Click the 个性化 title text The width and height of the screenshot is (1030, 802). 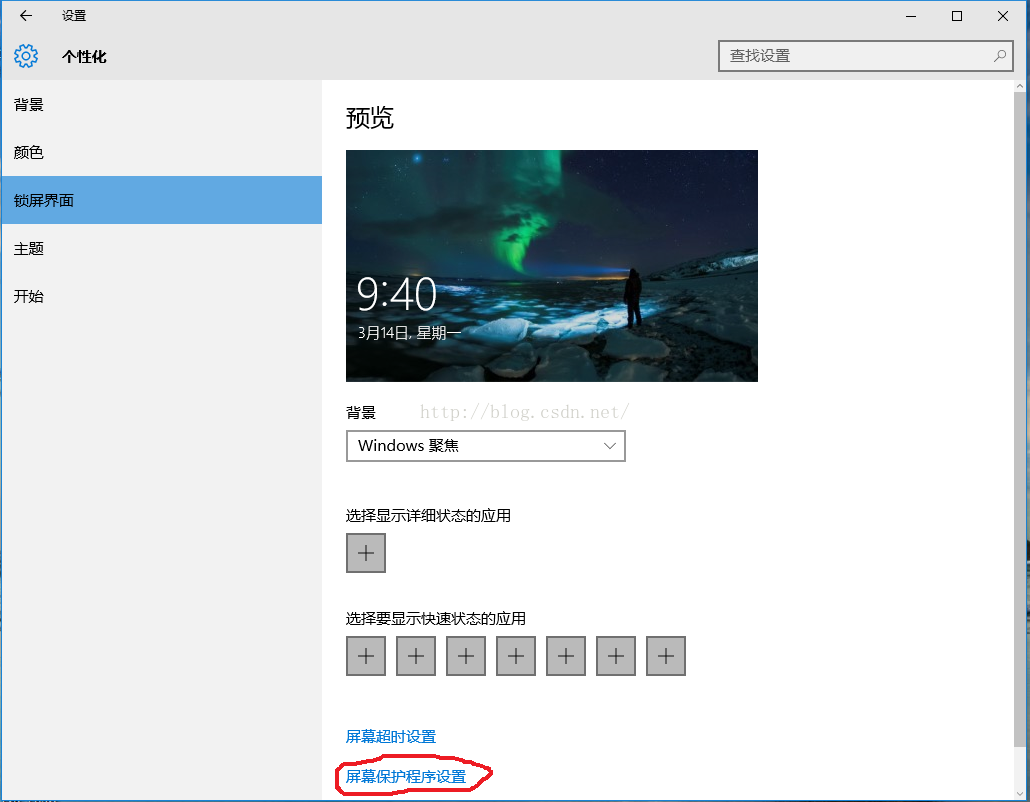tap(84, 56)
